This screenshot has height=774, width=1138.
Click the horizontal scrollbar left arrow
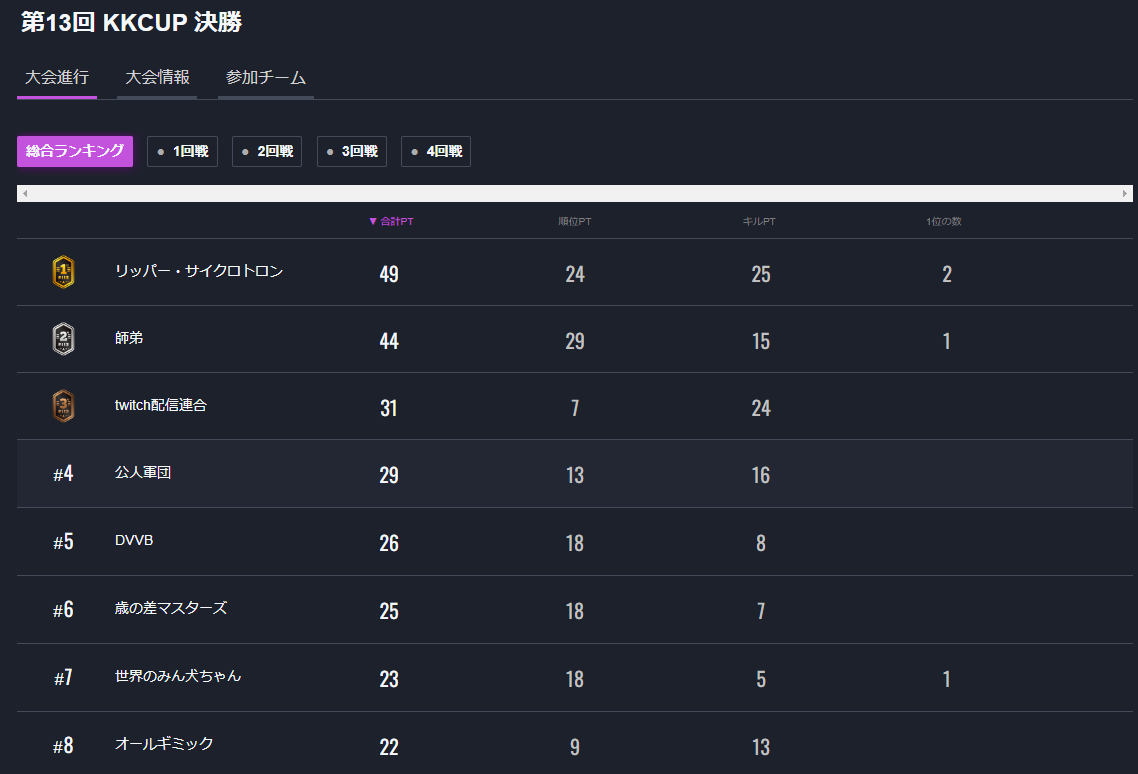pyautogui.click(x=25, y=193)
